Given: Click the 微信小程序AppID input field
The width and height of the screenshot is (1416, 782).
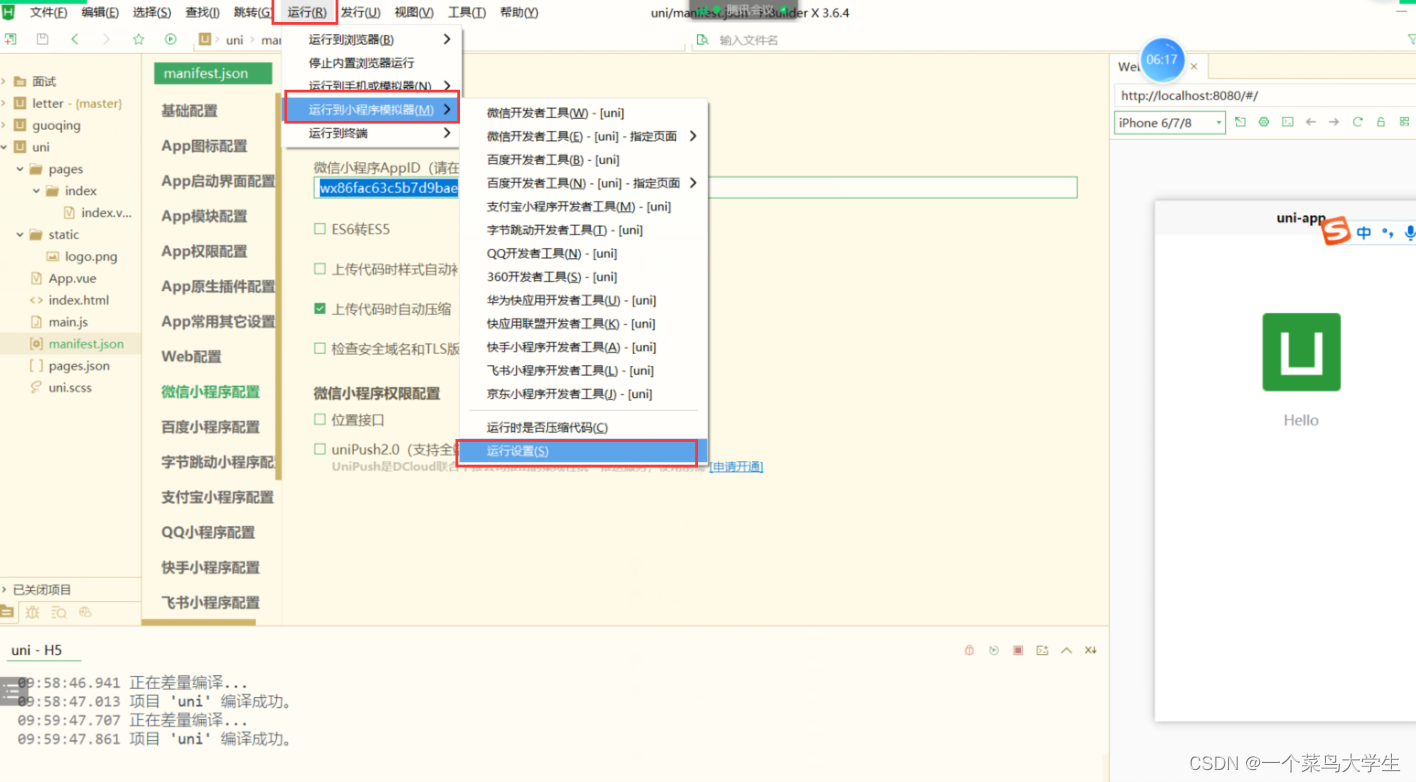Looking at the screenshot, I should [695, 187].
